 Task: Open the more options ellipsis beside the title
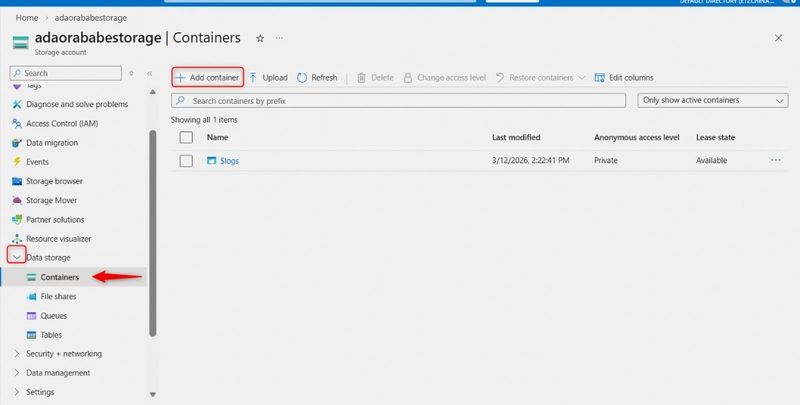click(x=279, y=38)
